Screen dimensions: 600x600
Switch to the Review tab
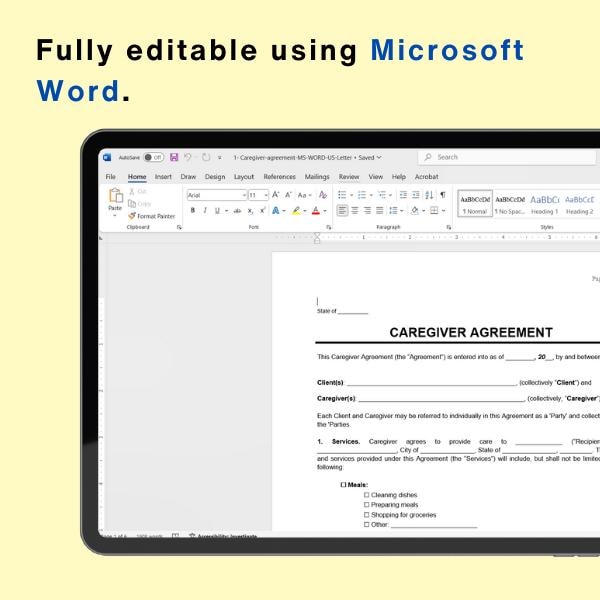click(x=349, y=177)
